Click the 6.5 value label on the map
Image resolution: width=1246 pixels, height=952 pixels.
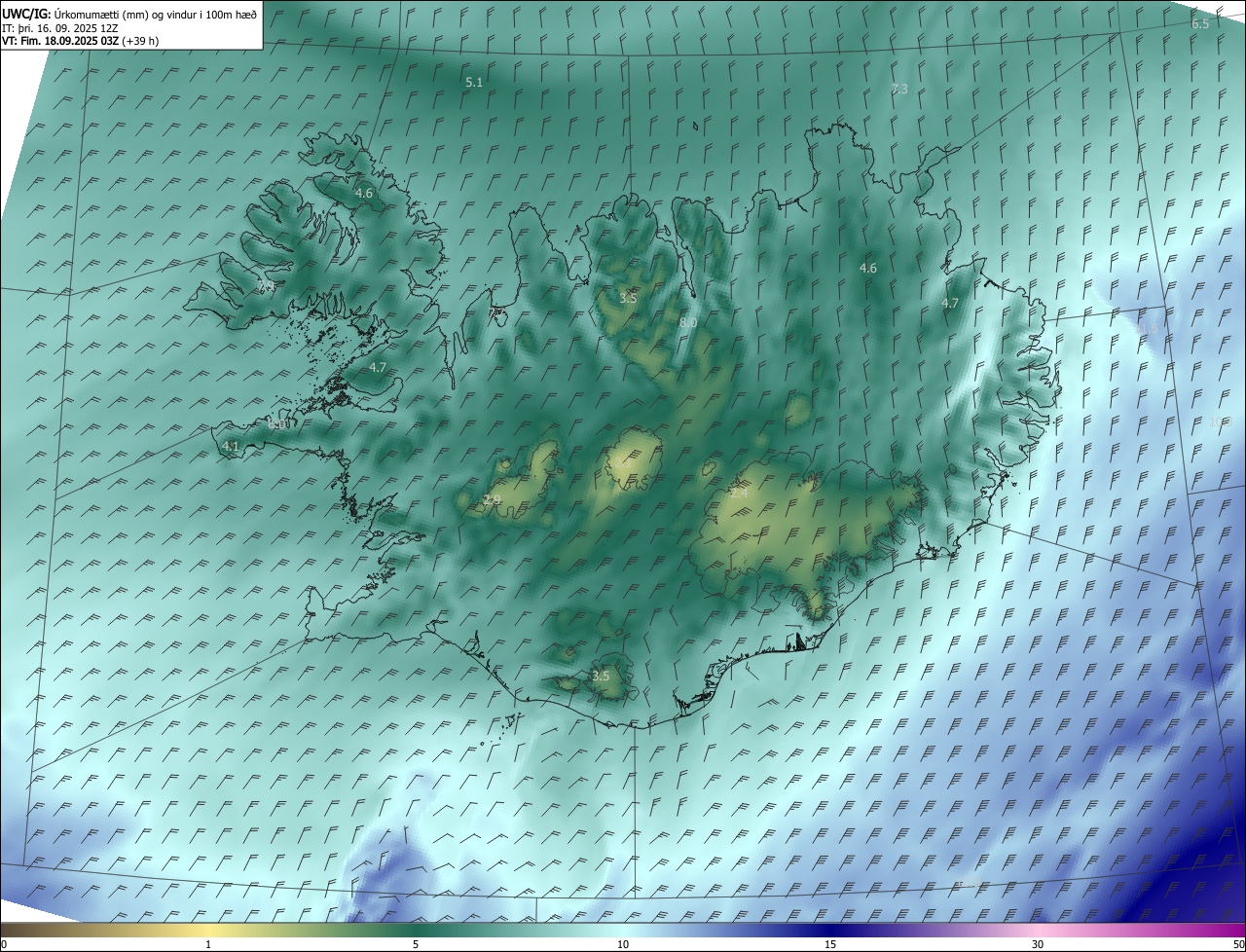pos(1200,23)
